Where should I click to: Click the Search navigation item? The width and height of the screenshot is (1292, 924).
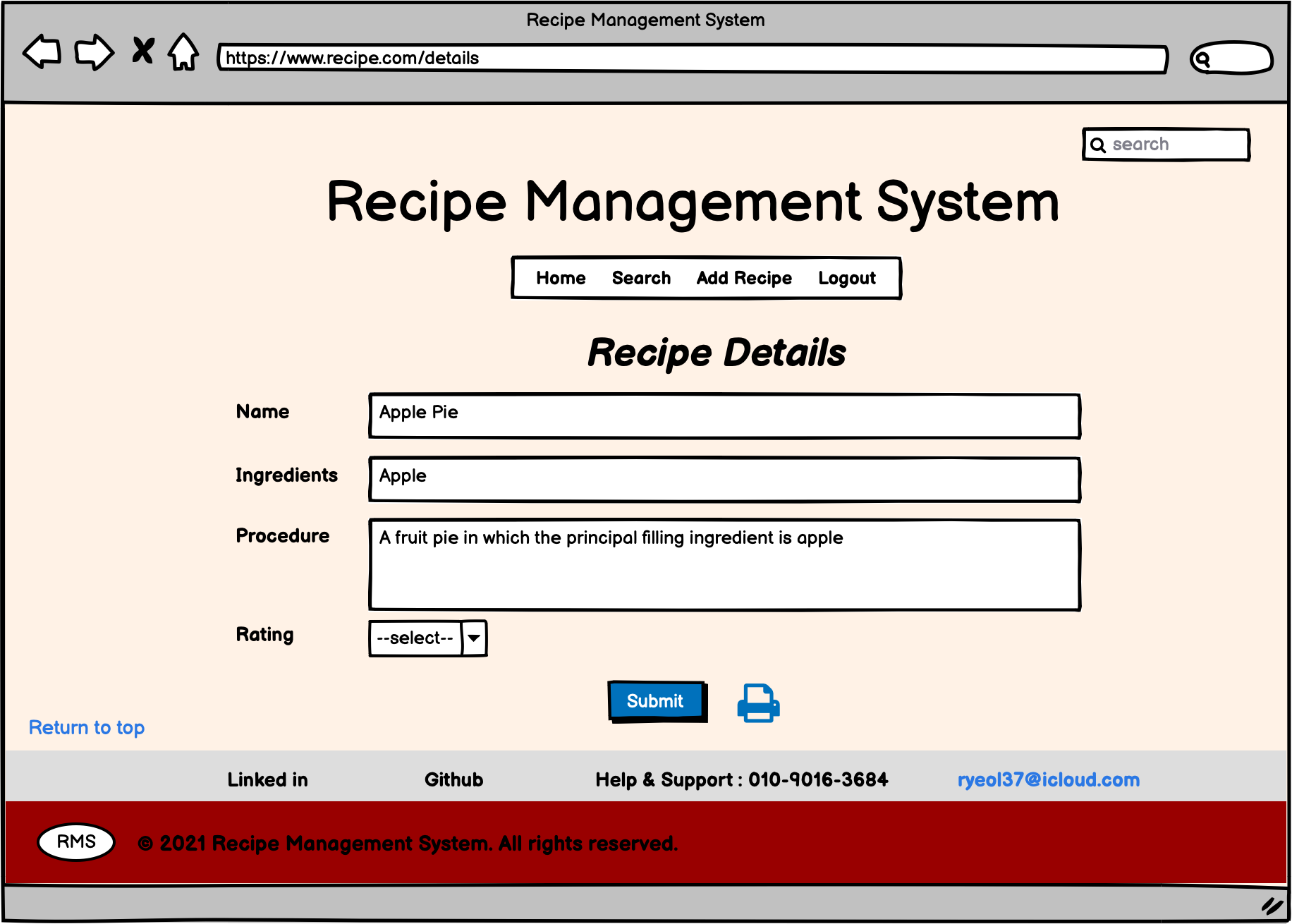[640, 278]
